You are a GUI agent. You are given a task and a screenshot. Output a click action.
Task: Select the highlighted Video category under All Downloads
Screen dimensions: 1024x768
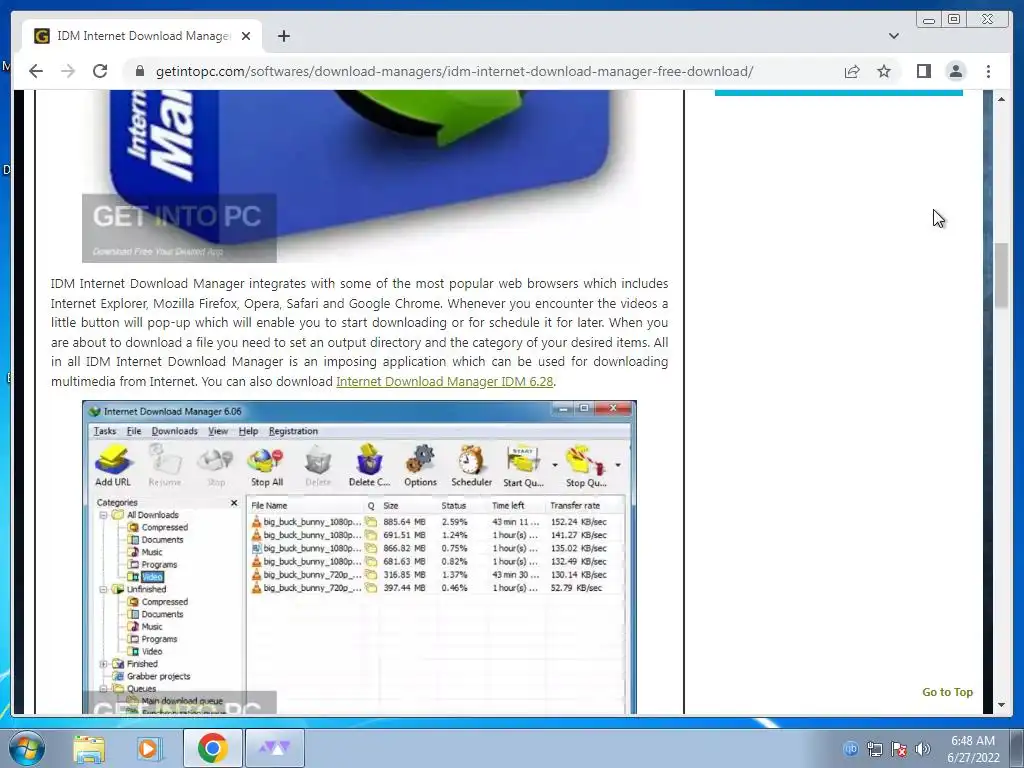click(x=152, y=577)
